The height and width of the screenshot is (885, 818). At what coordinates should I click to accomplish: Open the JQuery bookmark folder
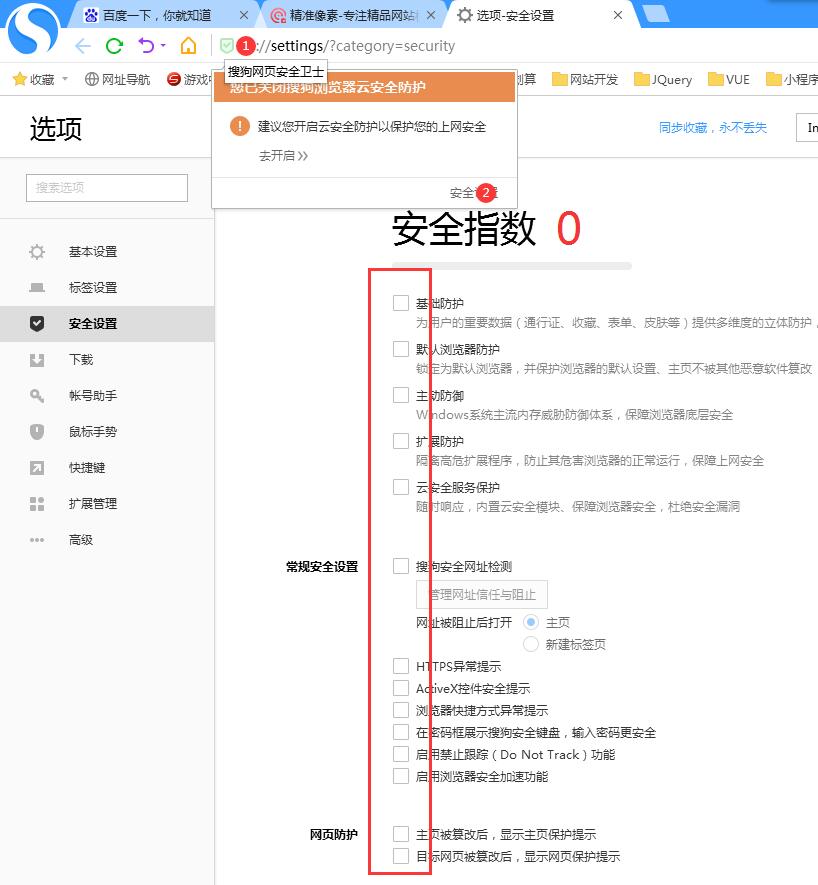coord(663,80)
